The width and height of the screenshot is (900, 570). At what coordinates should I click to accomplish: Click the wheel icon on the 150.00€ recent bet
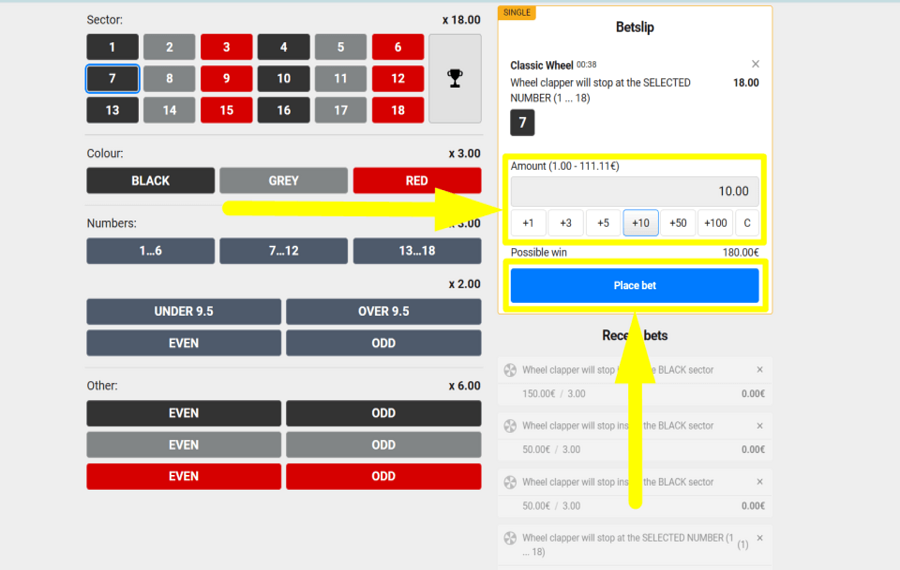(x=510, y=371)
